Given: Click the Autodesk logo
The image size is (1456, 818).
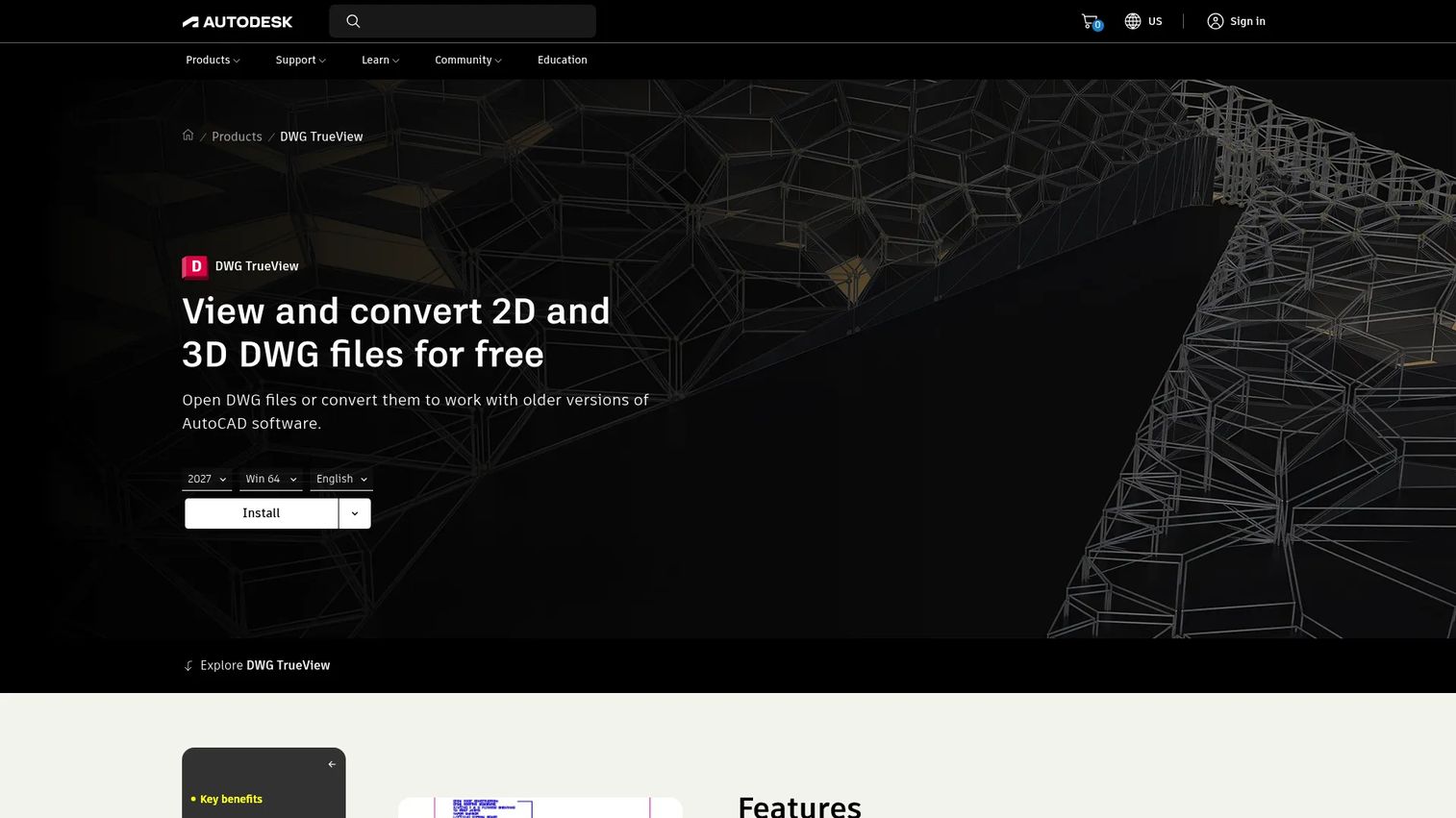Looking at the screenshot, I should click(x=238, y=21).
